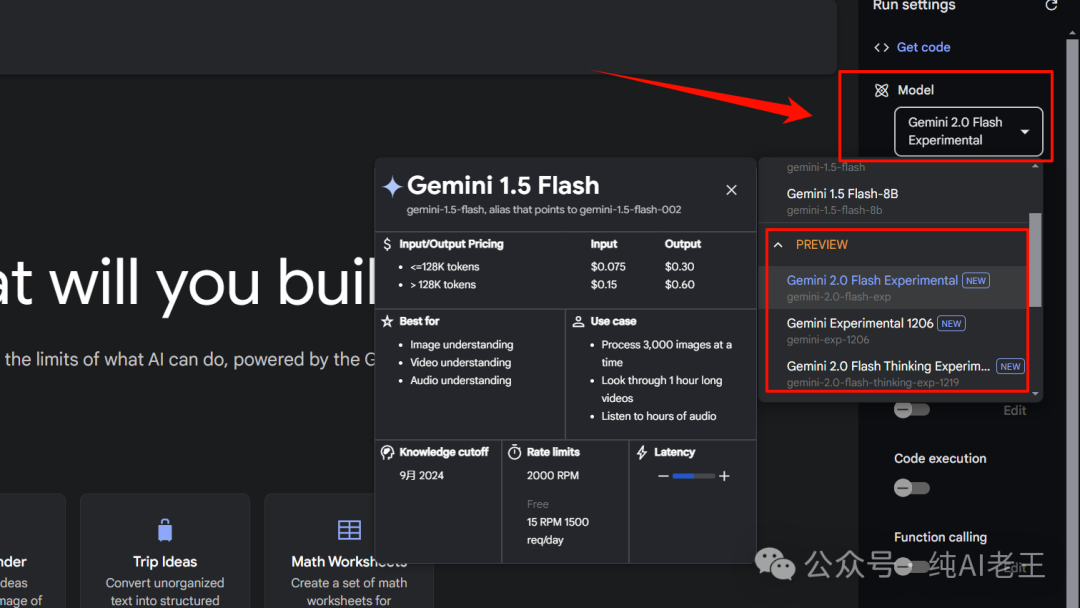1080x608 pixels.
Task: Select the gemini-1.5-flash list entry
Action: tap(826, 167)
